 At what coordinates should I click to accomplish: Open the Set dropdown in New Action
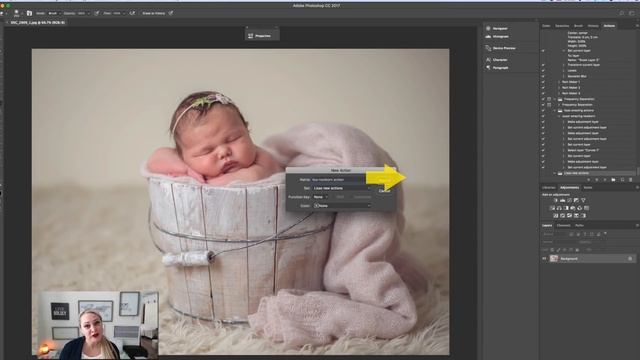(x=342, y=188)
